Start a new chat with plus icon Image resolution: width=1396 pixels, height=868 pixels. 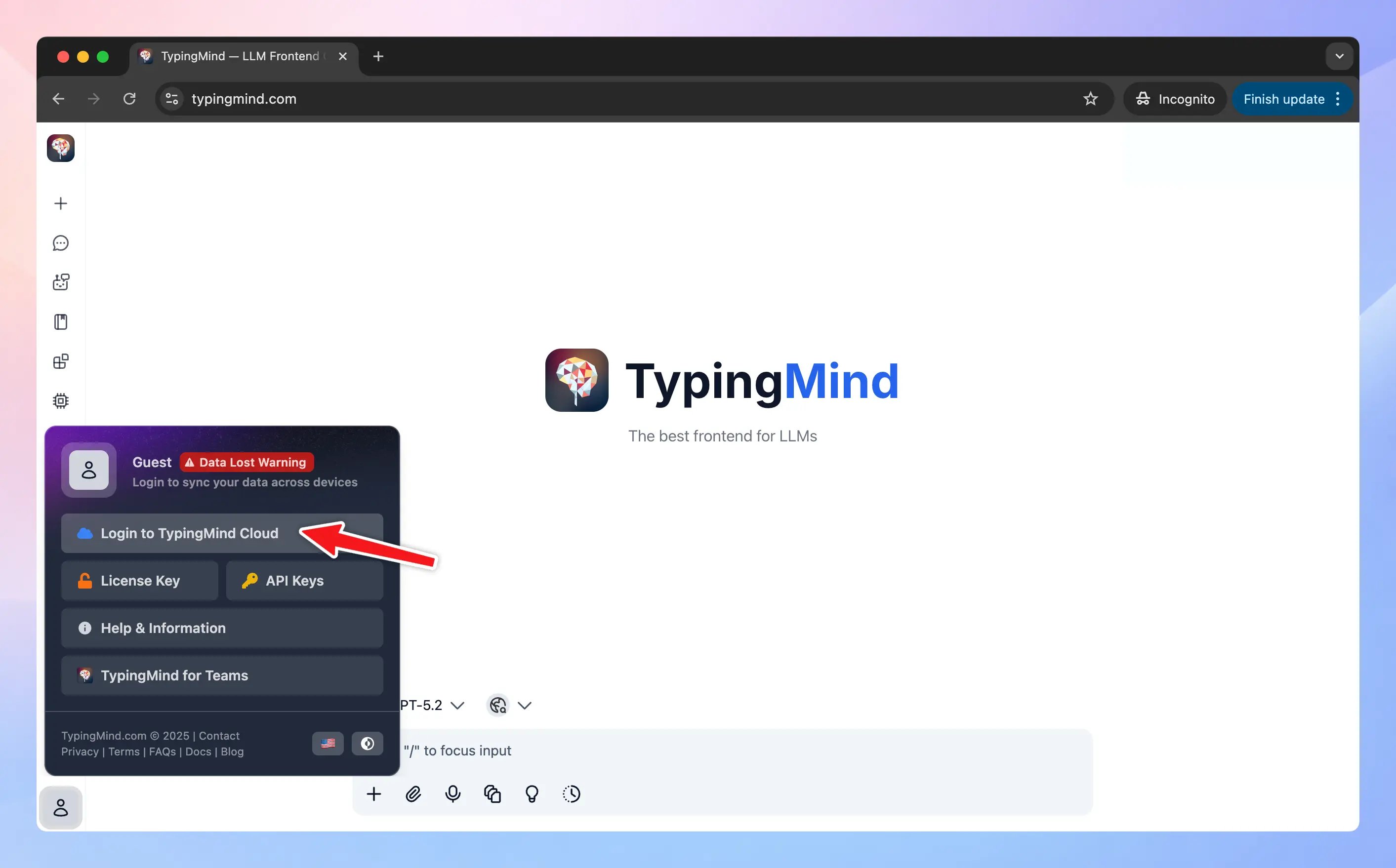pos(60,204)
